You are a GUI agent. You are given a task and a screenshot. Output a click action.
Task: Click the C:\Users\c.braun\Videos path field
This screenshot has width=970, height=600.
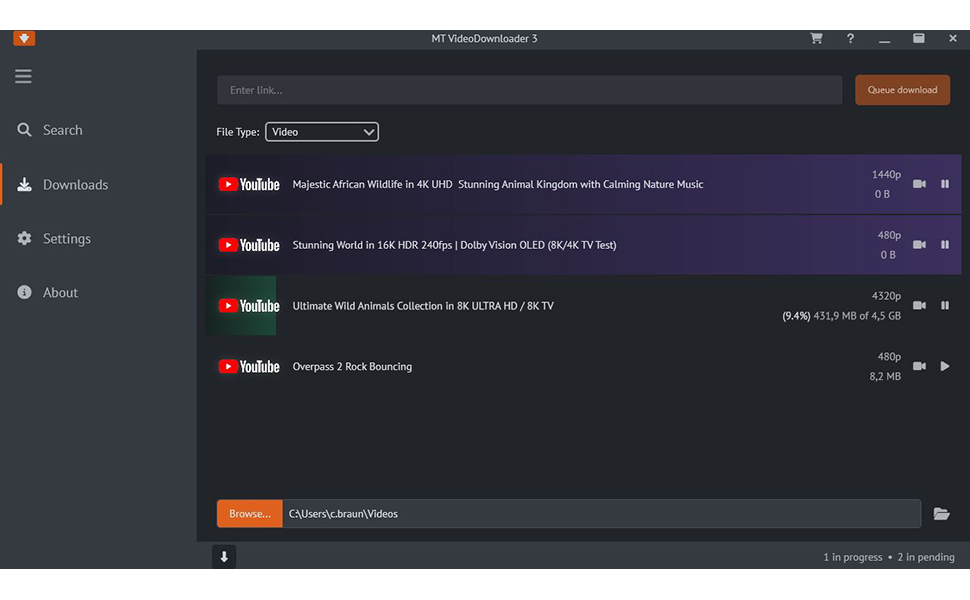[x=601, y=513]
